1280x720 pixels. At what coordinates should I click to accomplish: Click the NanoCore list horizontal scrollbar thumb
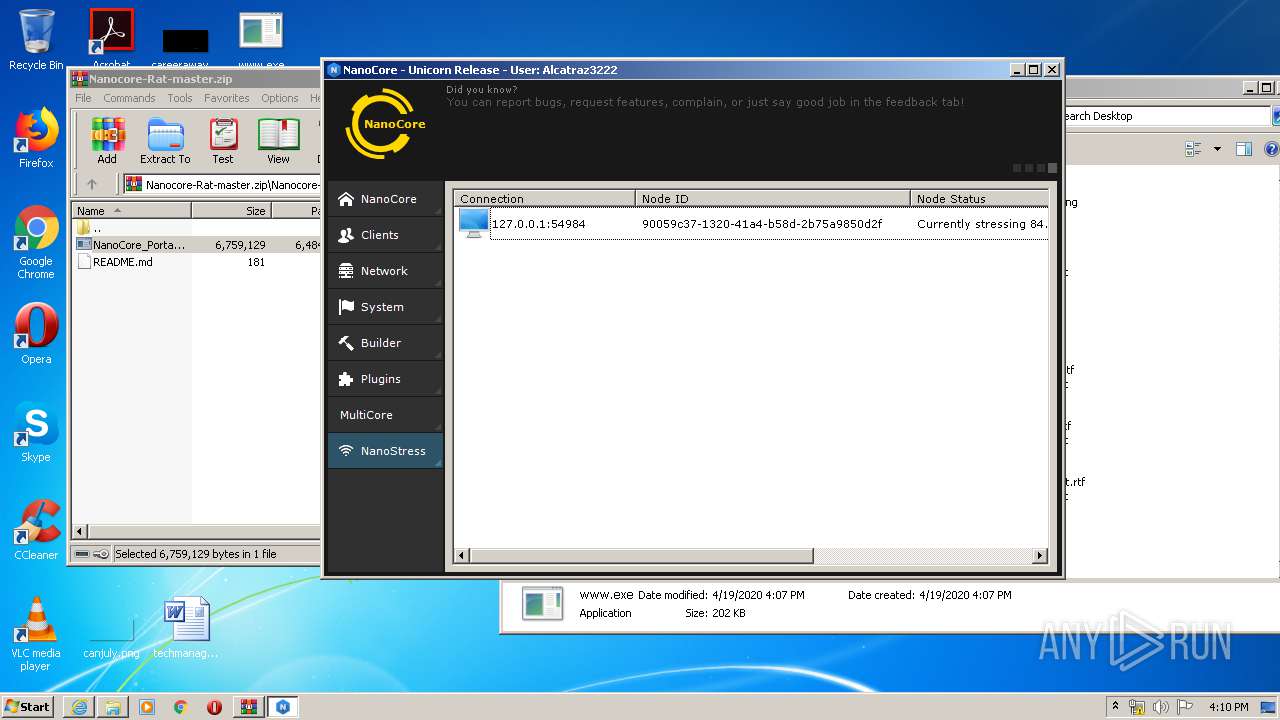[x=641, y=555]
